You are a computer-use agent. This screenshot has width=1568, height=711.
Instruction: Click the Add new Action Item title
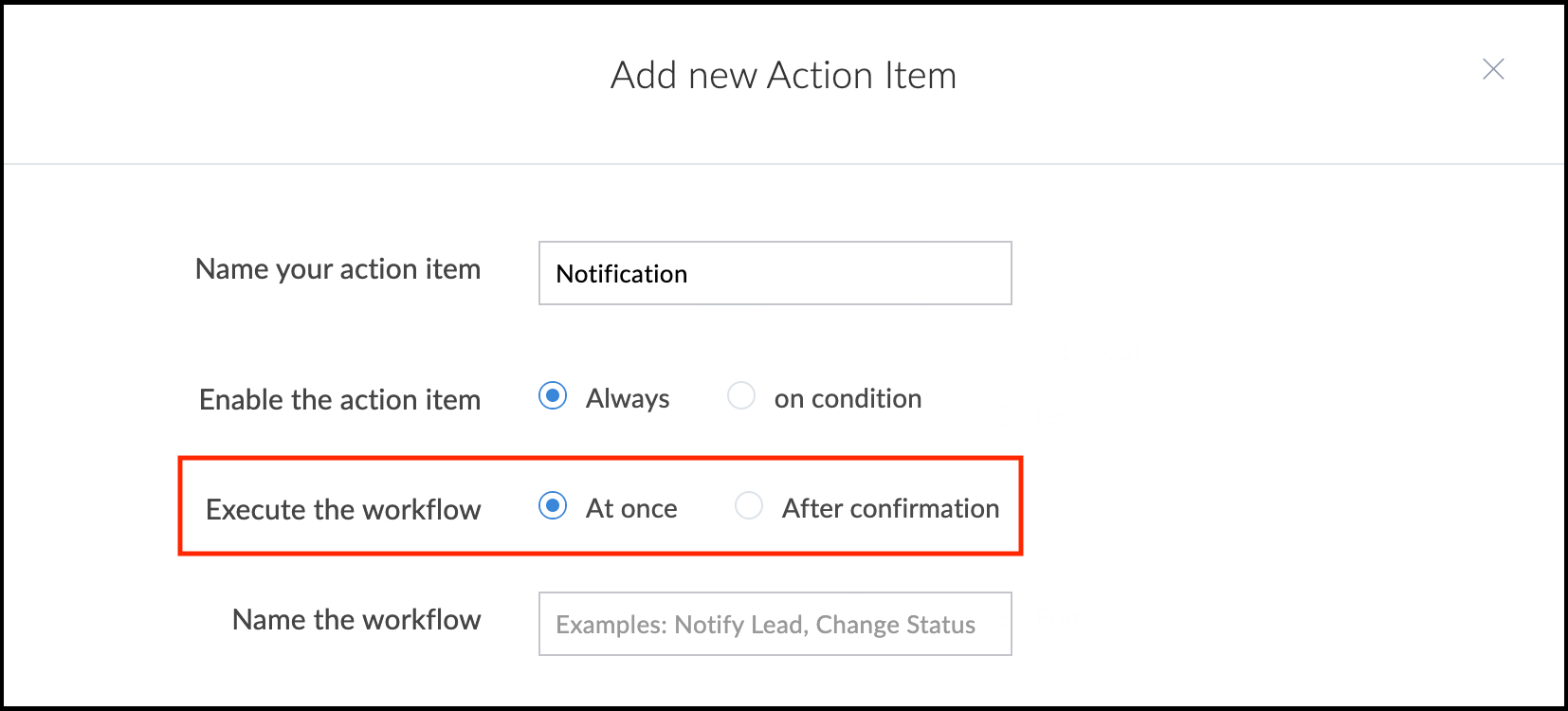pos(783,75)
